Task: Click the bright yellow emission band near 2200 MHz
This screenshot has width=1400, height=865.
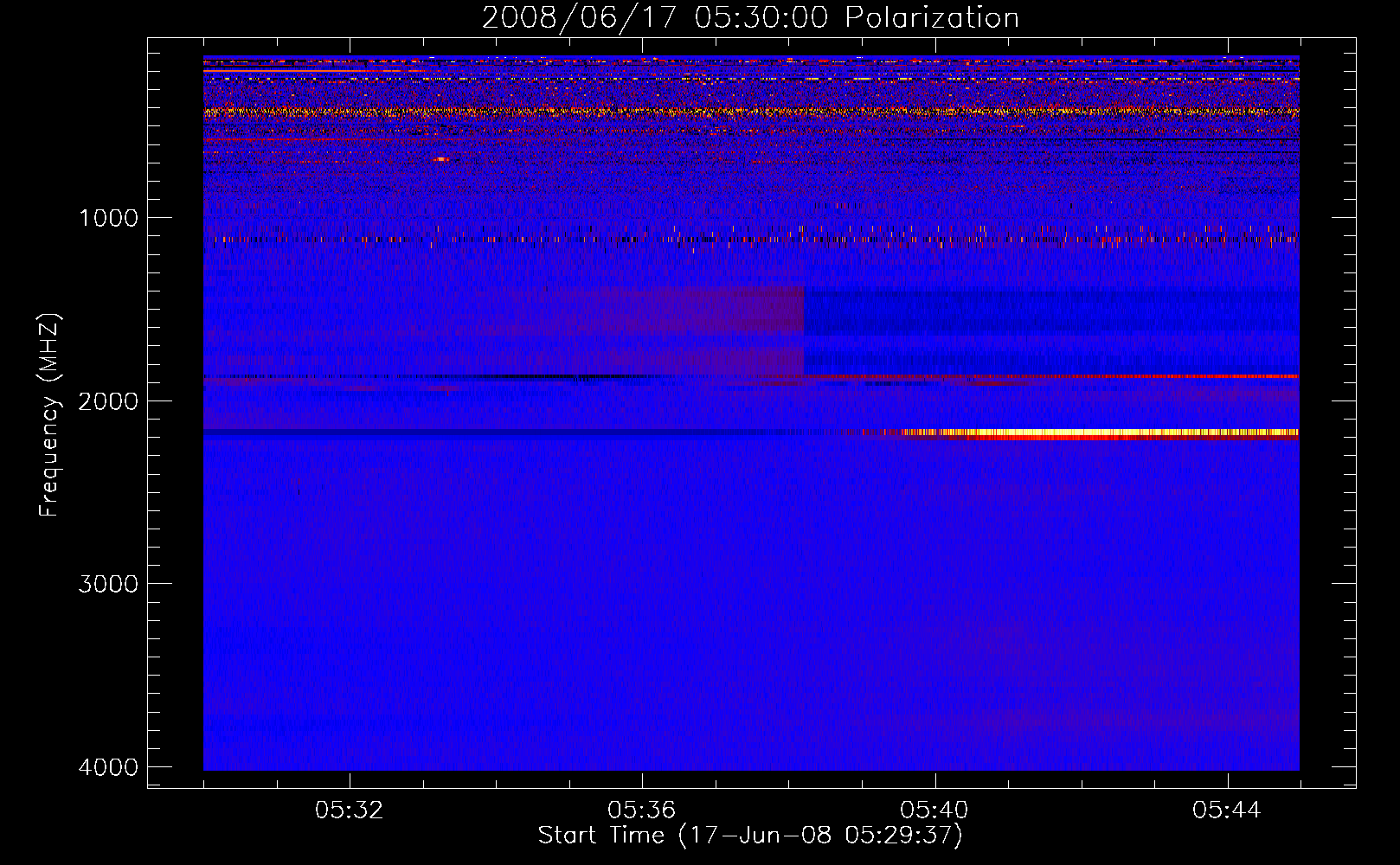Action: point(1099,433)
